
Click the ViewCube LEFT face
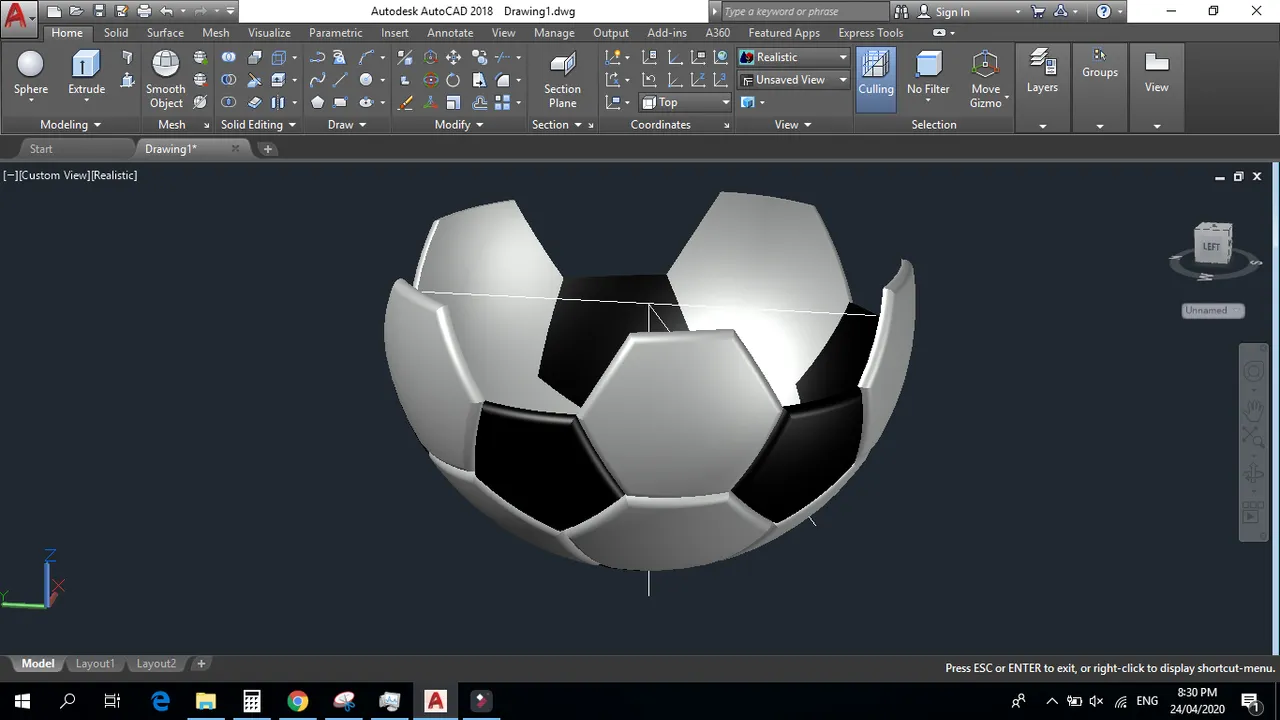pyautogui.click(x=1212, y=246)
